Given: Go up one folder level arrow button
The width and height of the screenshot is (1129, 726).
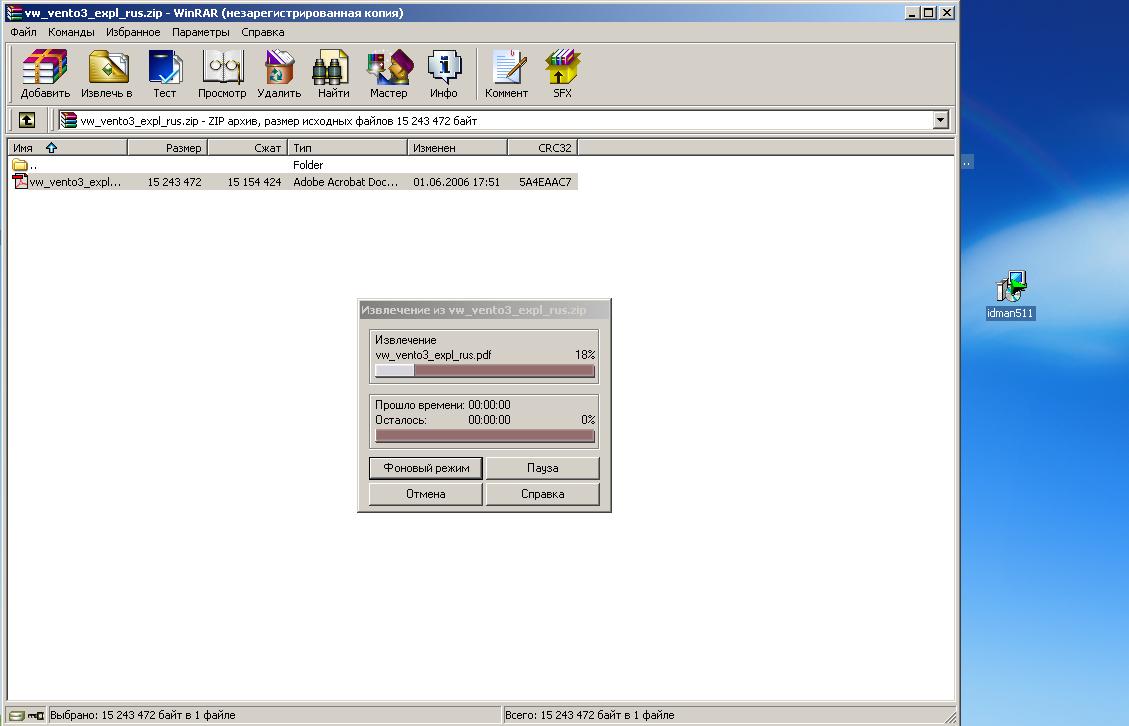Looking at the screenshot, I should pyautogui.click(x=27, y=120).
